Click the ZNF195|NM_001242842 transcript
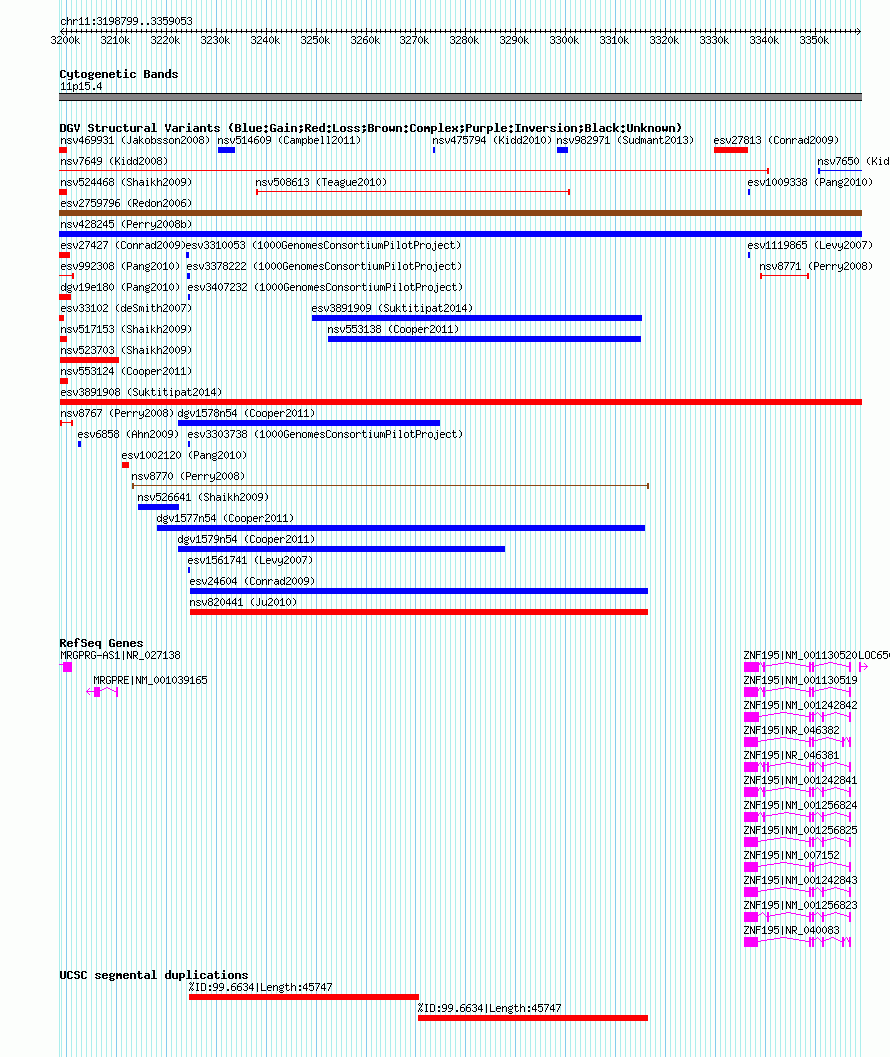This screenshot has height=1057, width=890. point(797,717)
